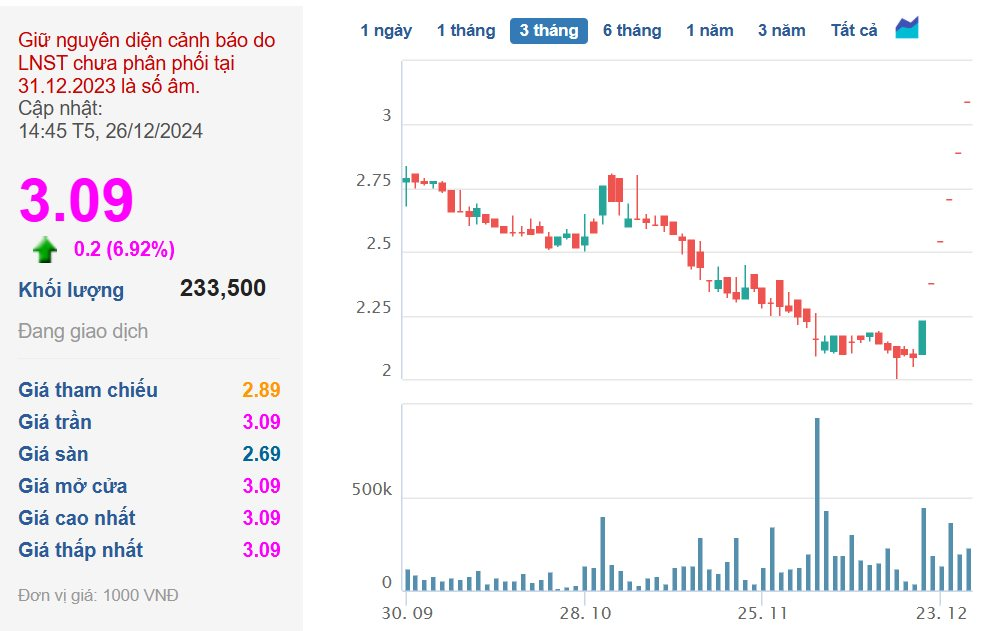
Task: Select the '1 năm' time range tab
Action: point(709,30)
